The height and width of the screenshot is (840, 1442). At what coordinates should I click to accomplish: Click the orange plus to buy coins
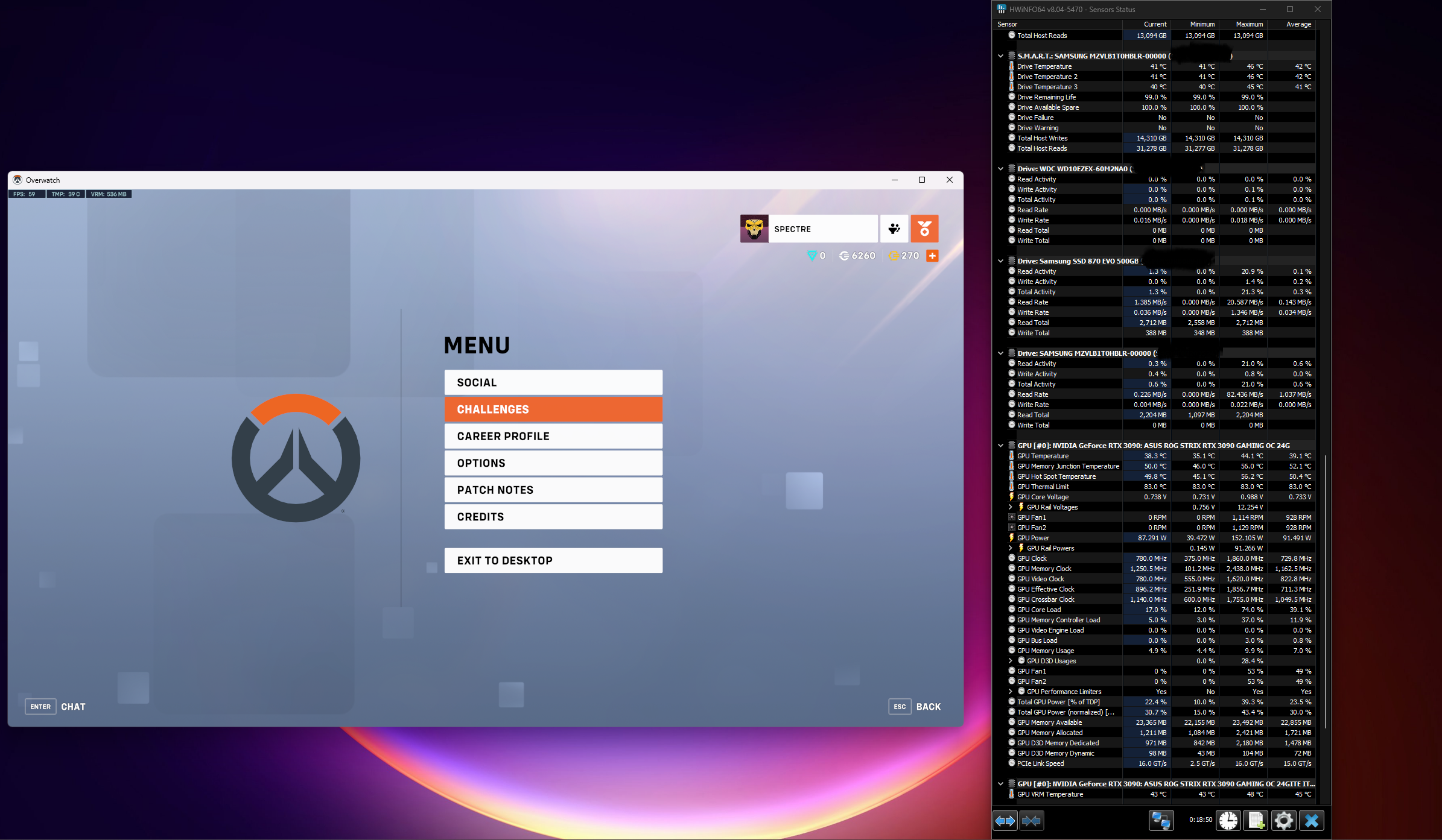tap(932, 256)
